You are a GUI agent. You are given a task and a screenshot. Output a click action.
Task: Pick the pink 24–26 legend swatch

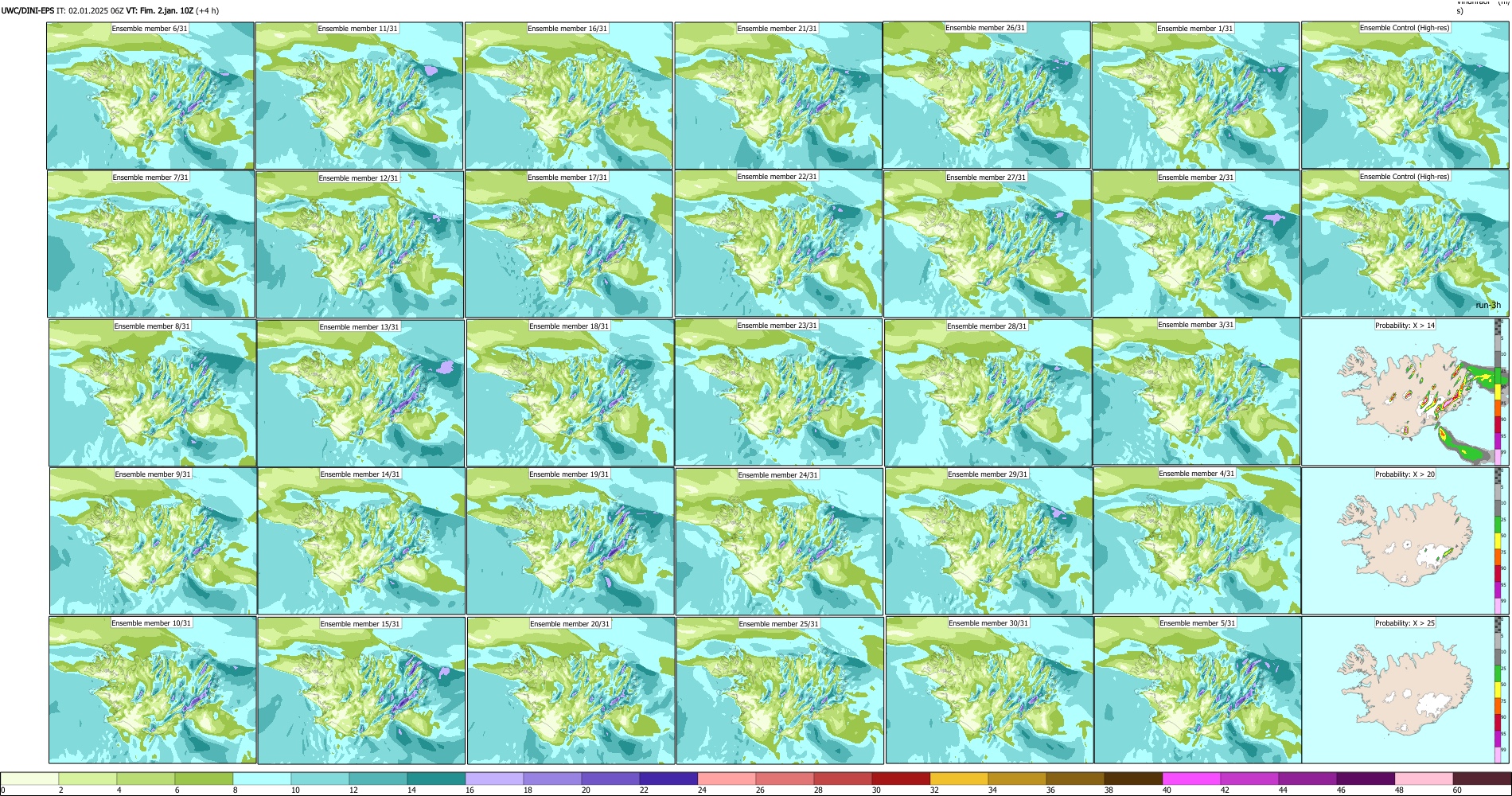pos(727,779)
